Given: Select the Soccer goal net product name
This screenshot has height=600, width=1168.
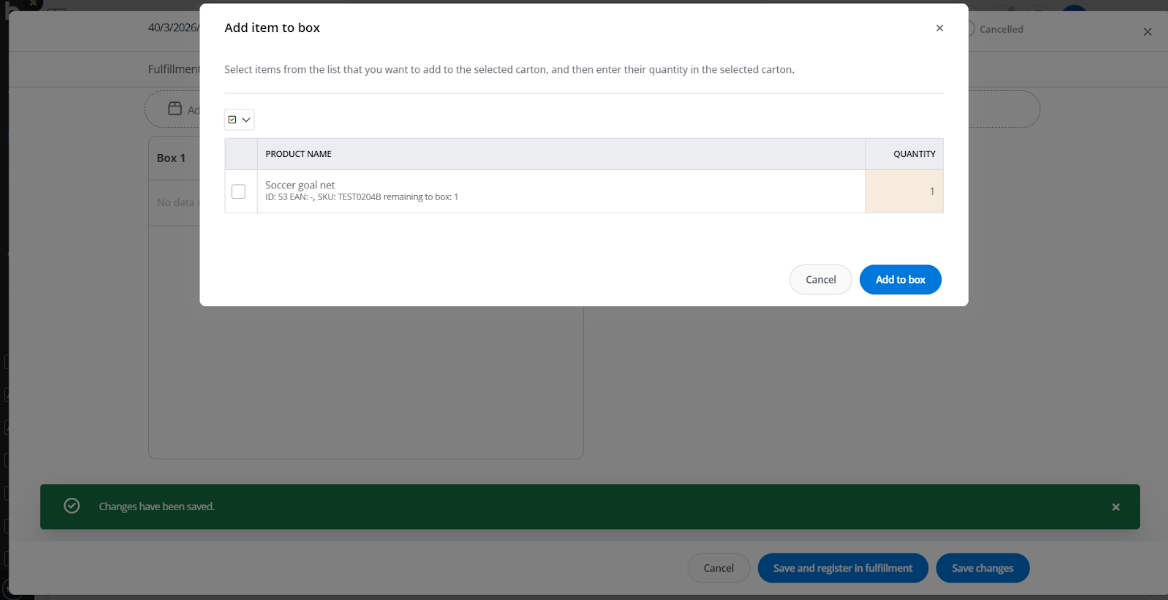Looking at the screenshot, I should 300,185.
